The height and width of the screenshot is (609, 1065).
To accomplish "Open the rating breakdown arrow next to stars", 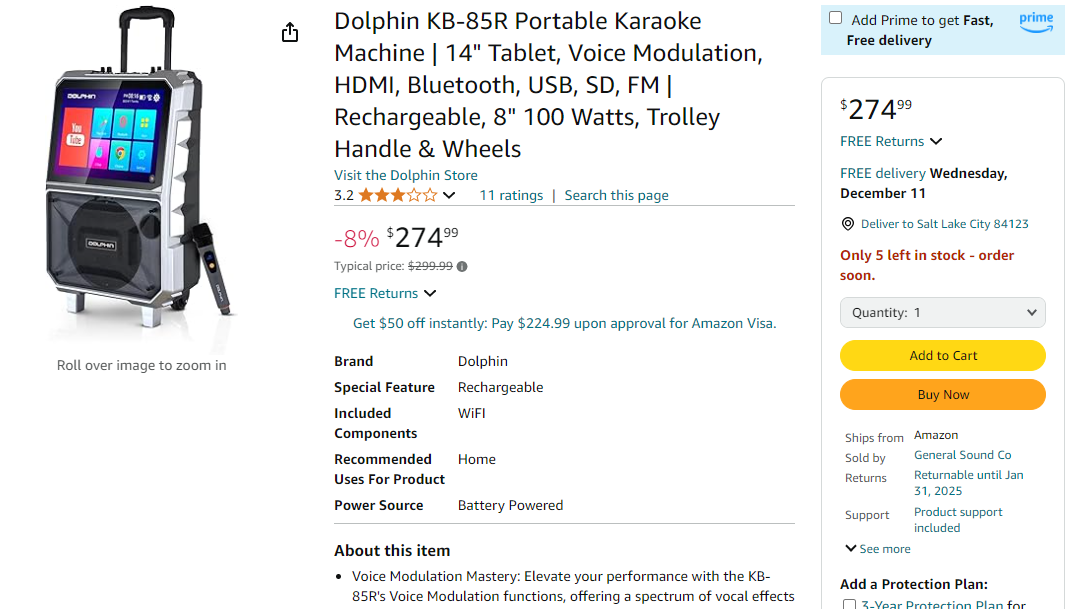I will click(449, 196).
